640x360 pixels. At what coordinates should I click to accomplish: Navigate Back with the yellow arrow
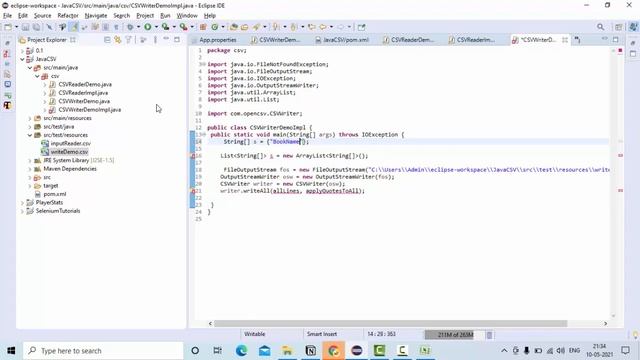[323, 27]
